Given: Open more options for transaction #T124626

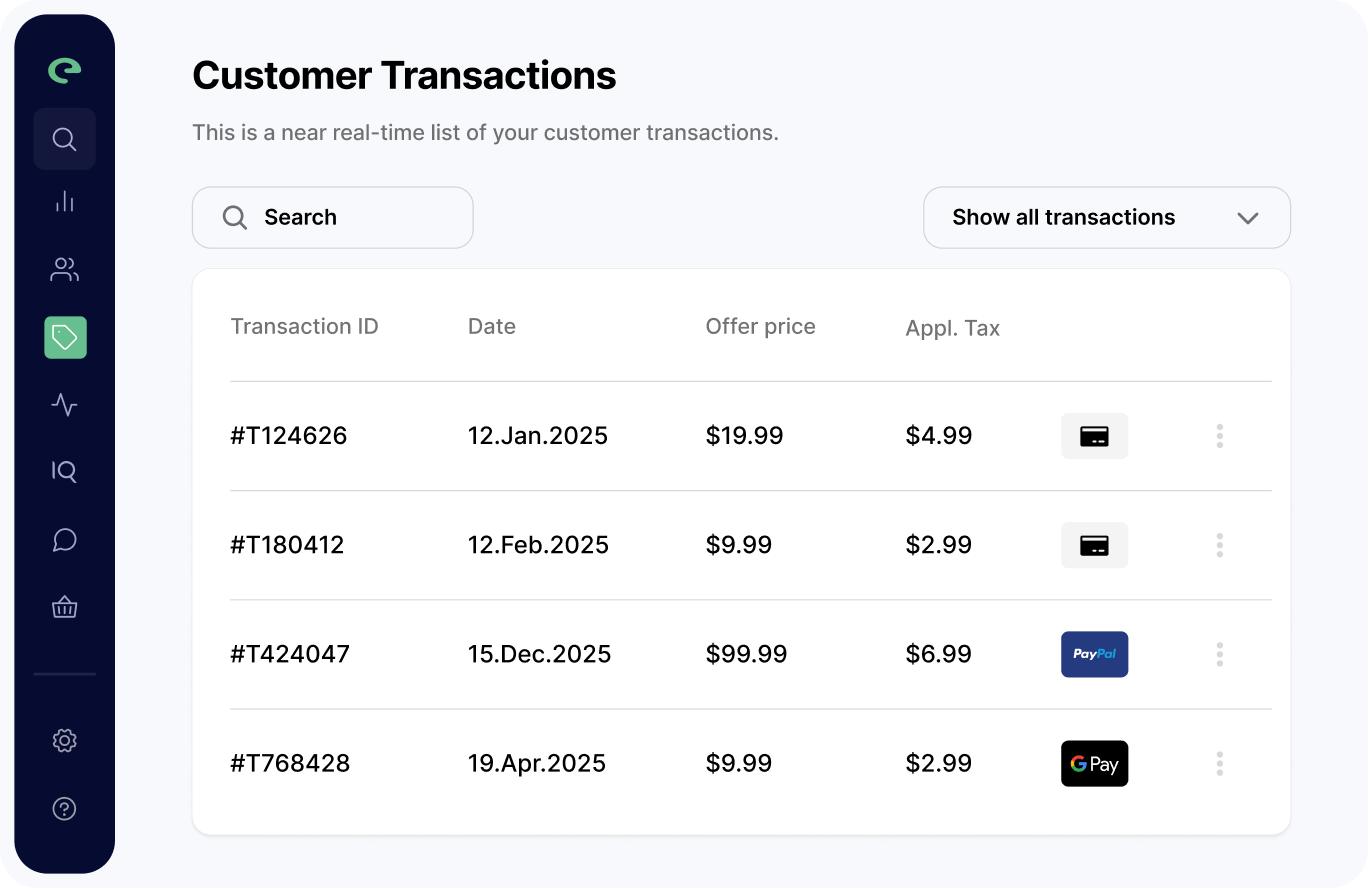Looking at the screenshot, I should 1219,436.
